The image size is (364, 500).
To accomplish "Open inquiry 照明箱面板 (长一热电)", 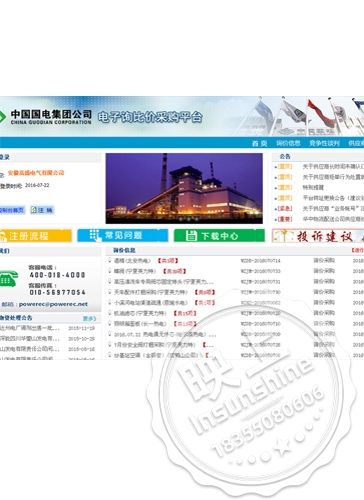I will point(140,324).
